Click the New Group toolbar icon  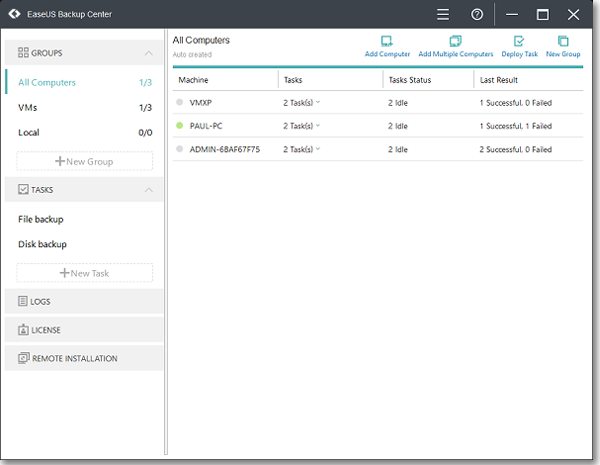tap(563, 41)
